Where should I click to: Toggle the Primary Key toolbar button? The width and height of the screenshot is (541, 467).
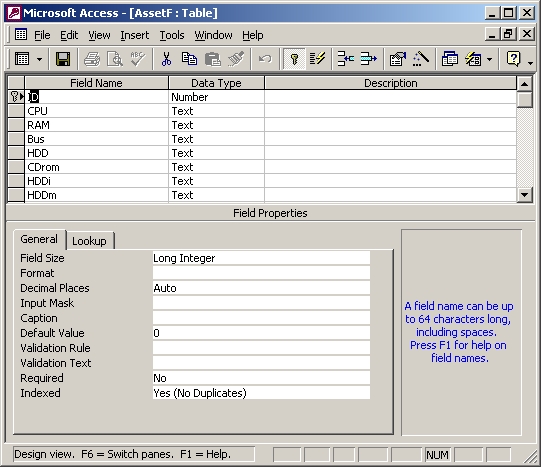294,59
